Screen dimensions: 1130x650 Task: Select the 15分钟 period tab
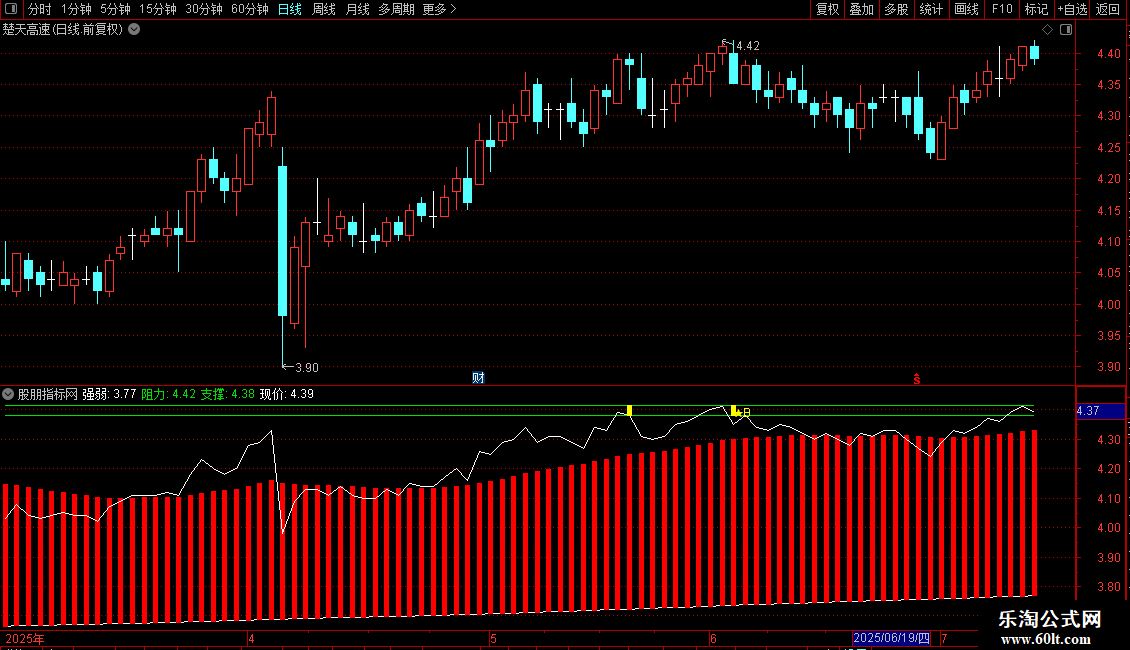pyautogui.click(x=157, y=9)
